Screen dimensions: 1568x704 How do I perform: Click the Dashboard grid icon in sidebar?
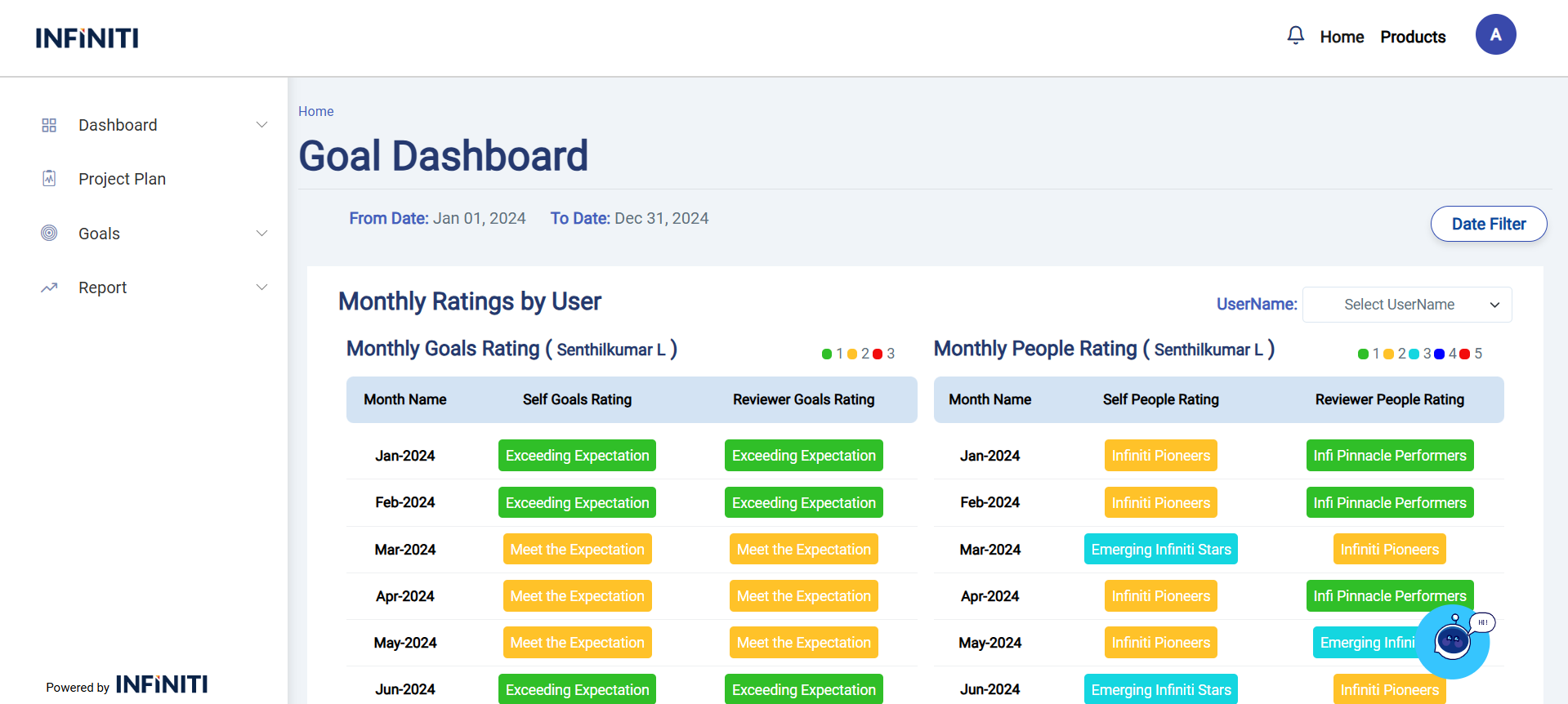(49, 125)
